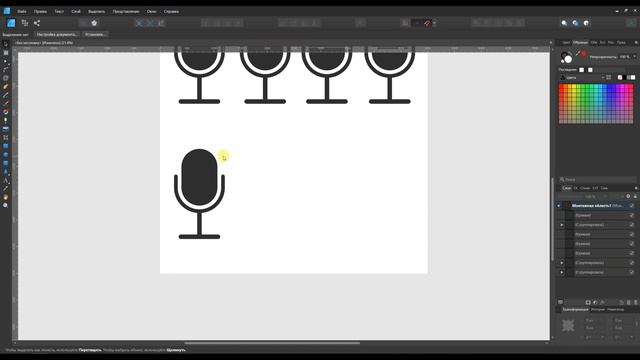Switch to Pixel persona icon

[x=25, y=23]
